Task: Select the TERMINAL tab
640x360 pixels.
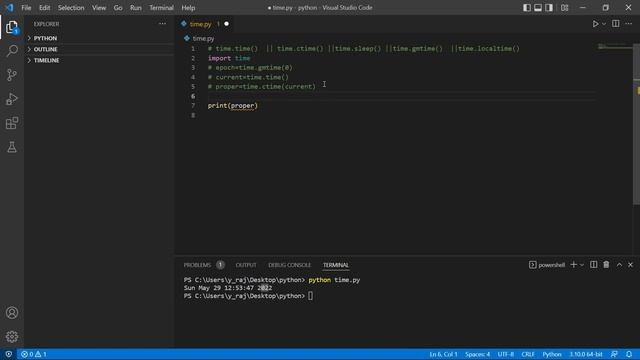Action: [x=336, y=265]
